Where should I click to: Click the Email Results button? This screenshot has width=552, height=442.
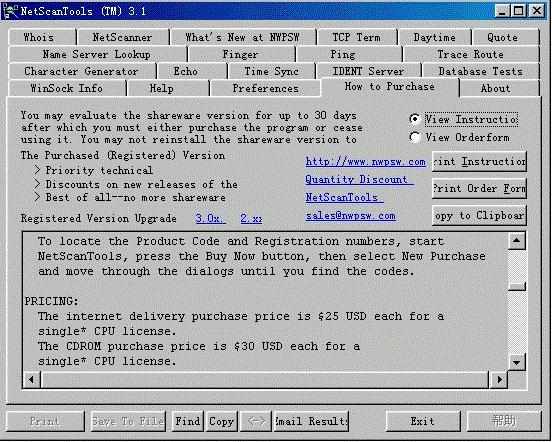point(311,421)
